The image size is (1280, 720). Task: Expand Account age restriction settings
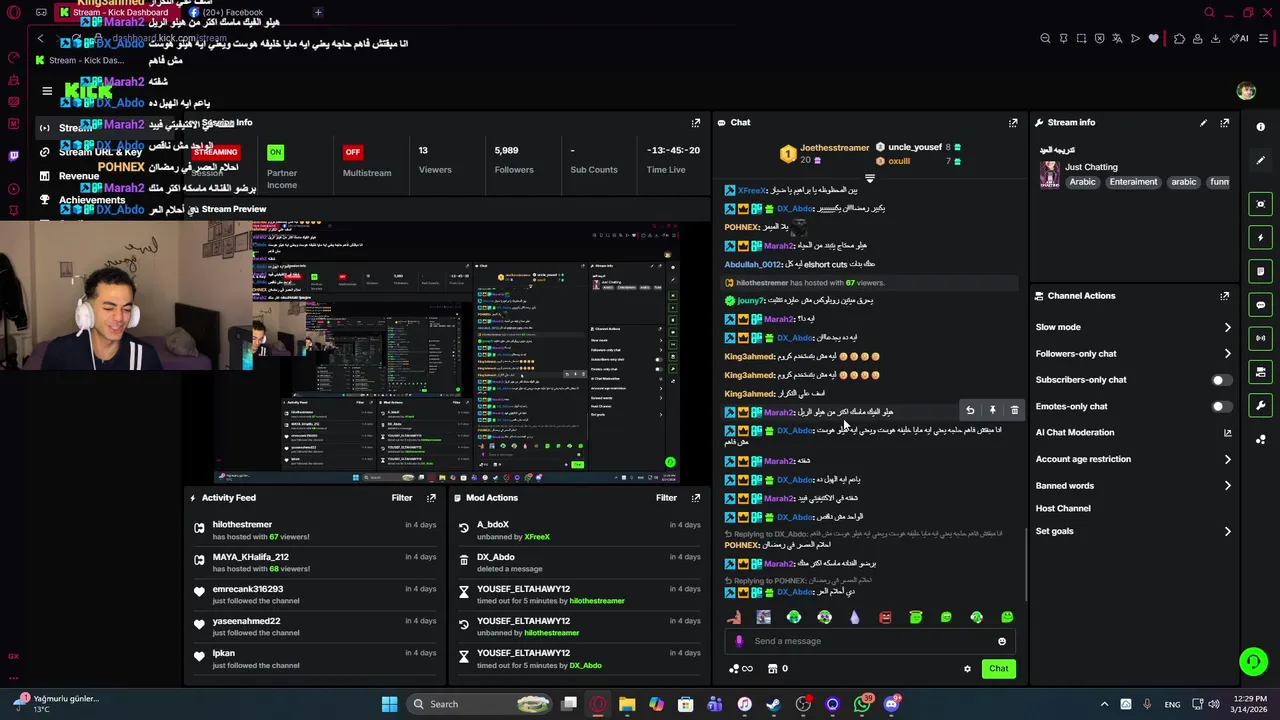(x=1228, y=459)
